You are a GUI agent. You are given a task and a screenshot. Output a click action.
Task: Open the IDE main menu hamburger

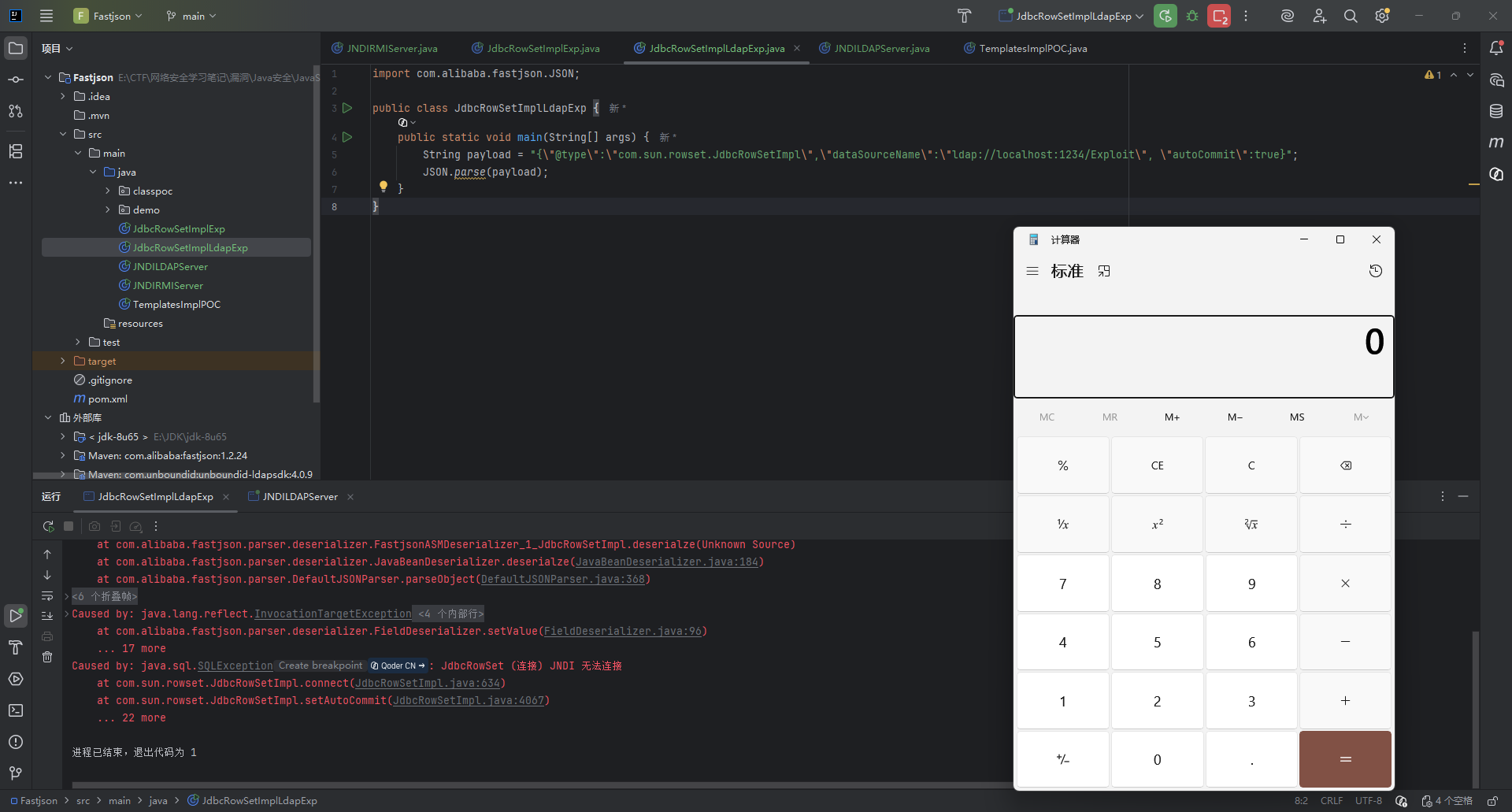[x=46, y=16]
